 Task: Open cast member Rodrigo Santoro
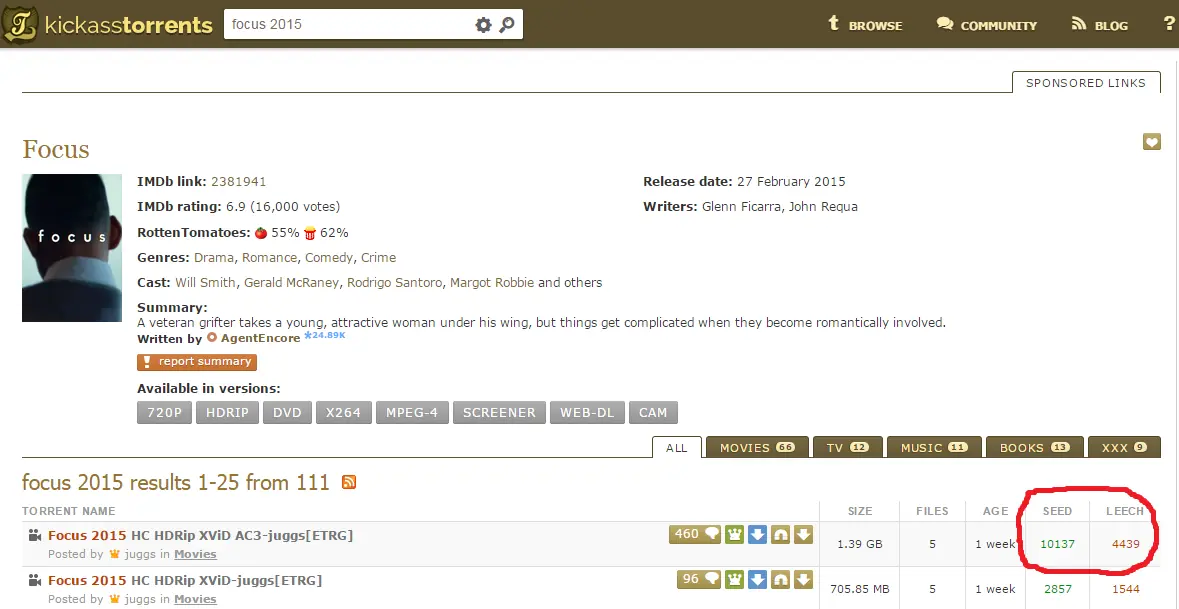(395, 283)
